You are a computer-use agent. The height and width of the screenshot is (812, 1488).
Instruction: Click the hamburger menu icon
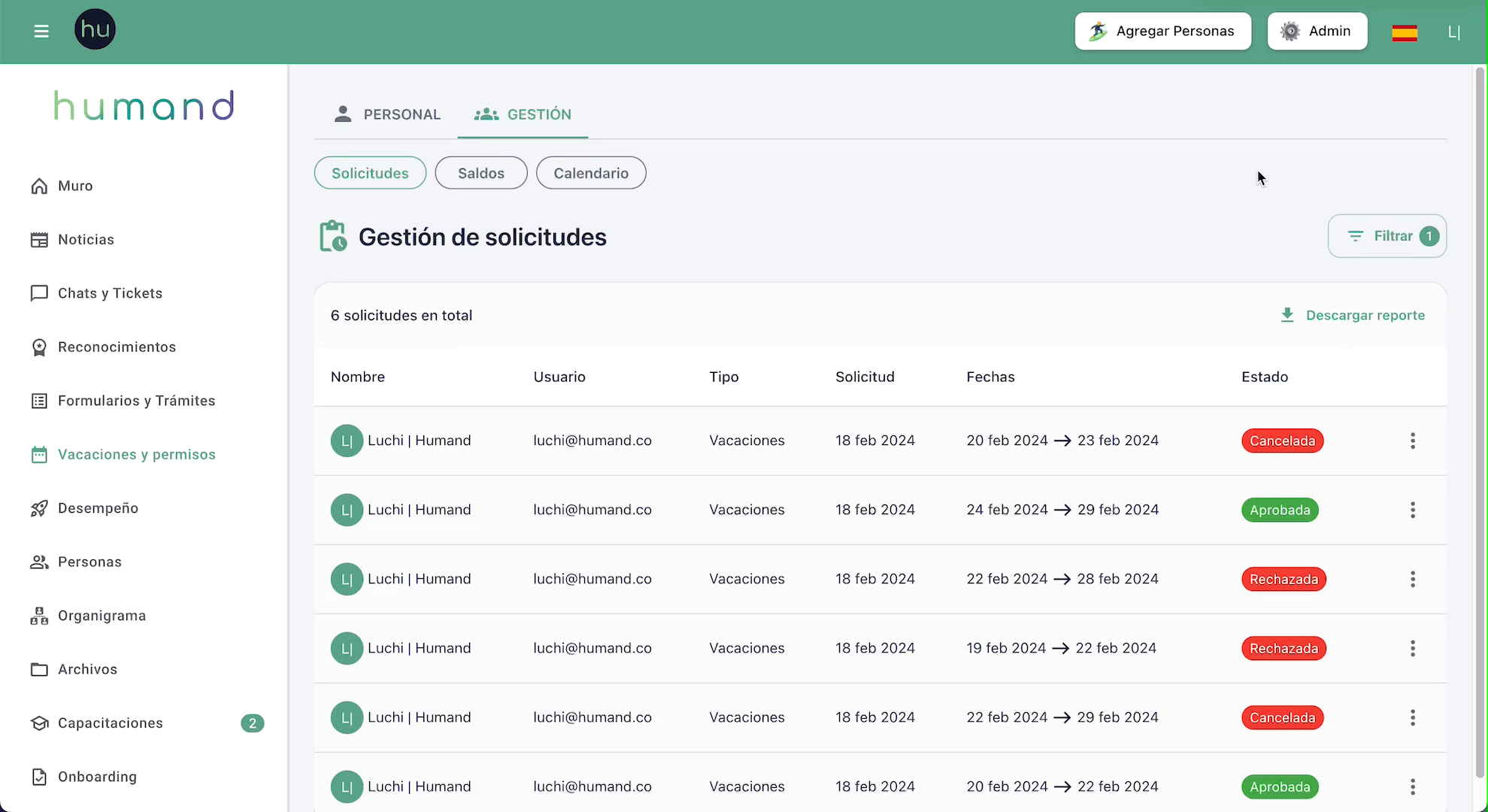tap(41, 31)
